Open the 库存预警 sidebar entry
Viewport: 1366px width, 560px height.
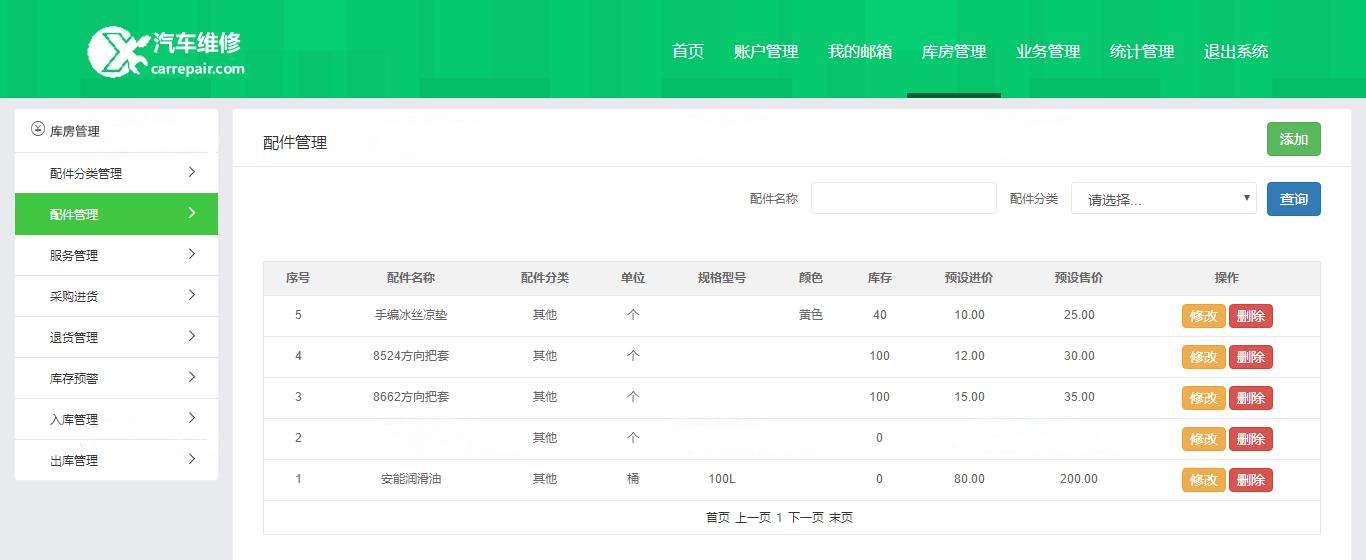74,378
